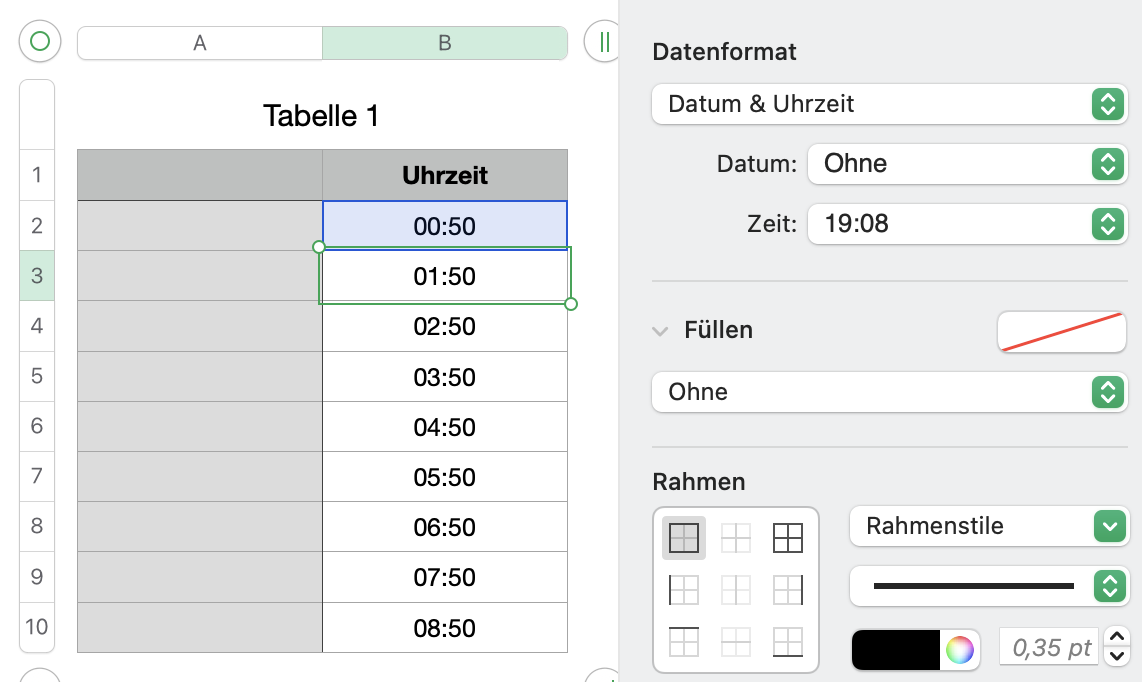This screenshot has width=1142, height=682.
Task: Select column A header
Action: coord(200,43)
